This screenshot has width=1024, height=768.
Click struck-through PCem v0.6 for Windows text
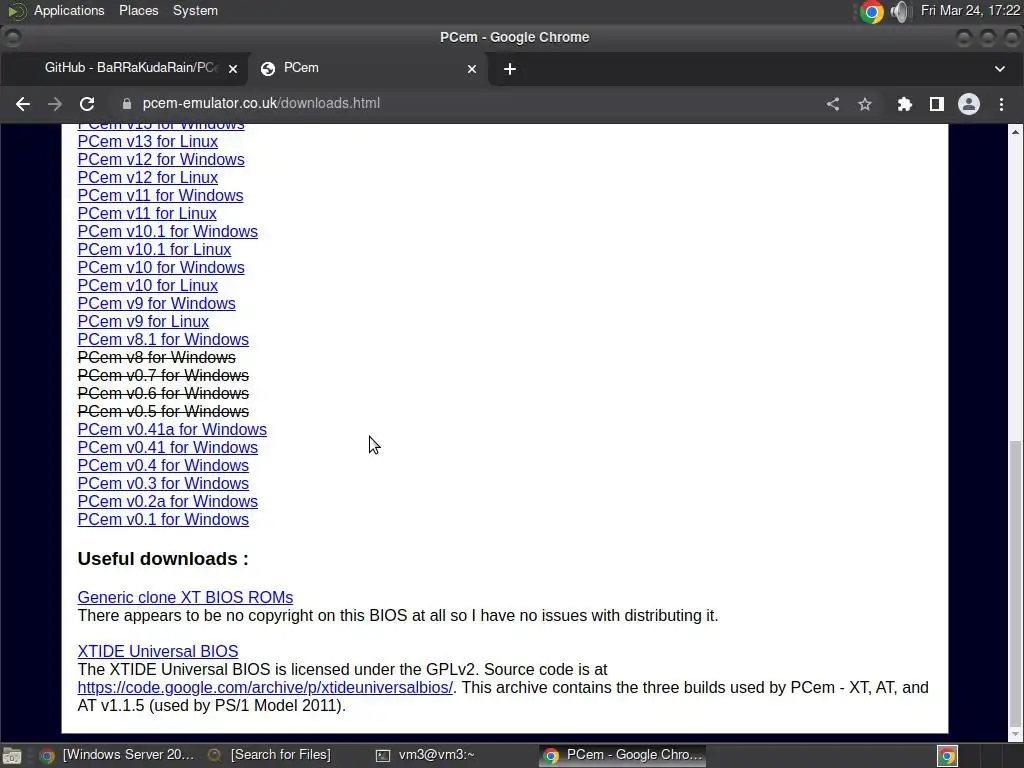163,394
